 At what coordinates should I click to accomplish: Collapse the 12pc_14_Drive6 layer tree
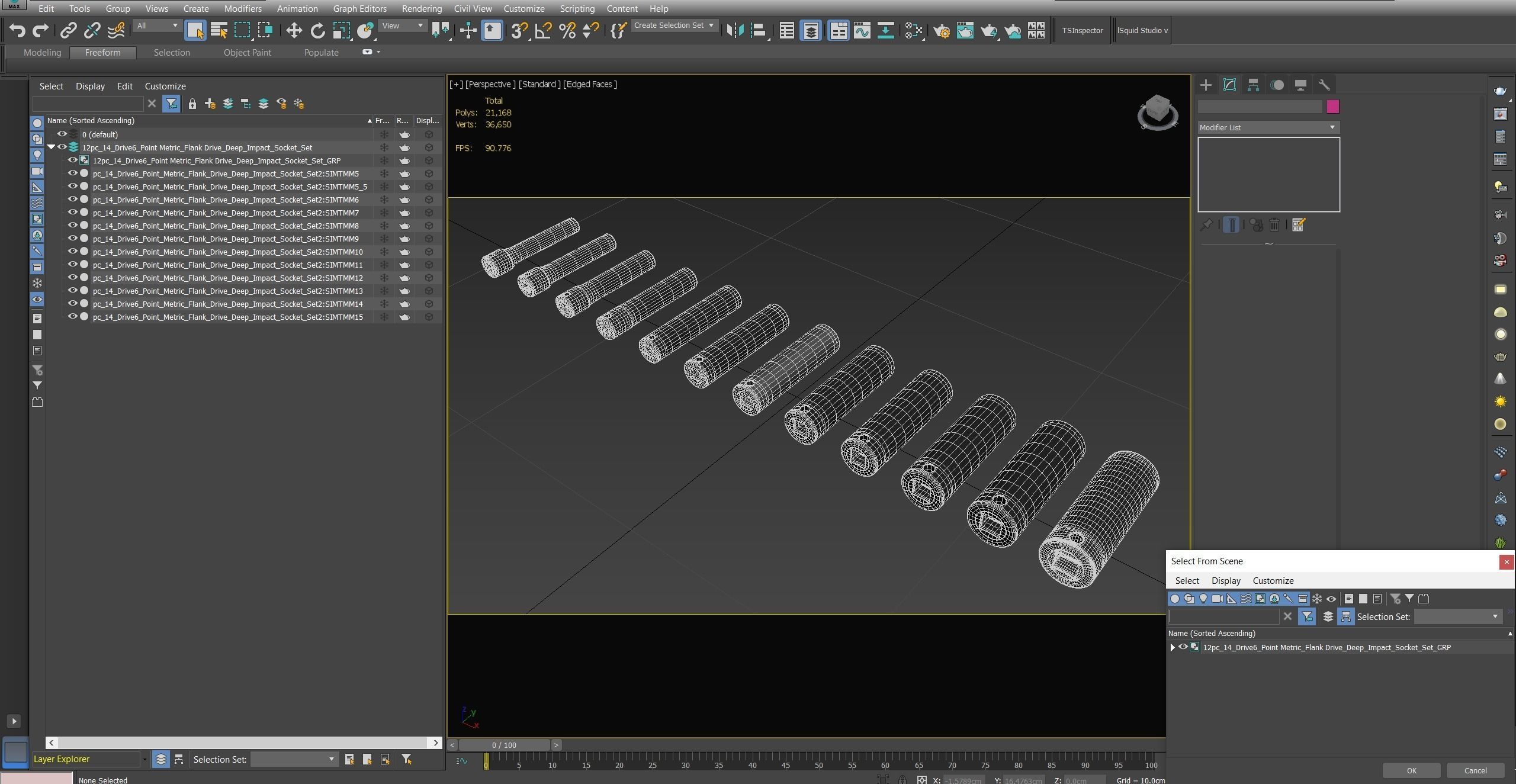(x=52, y=147)
